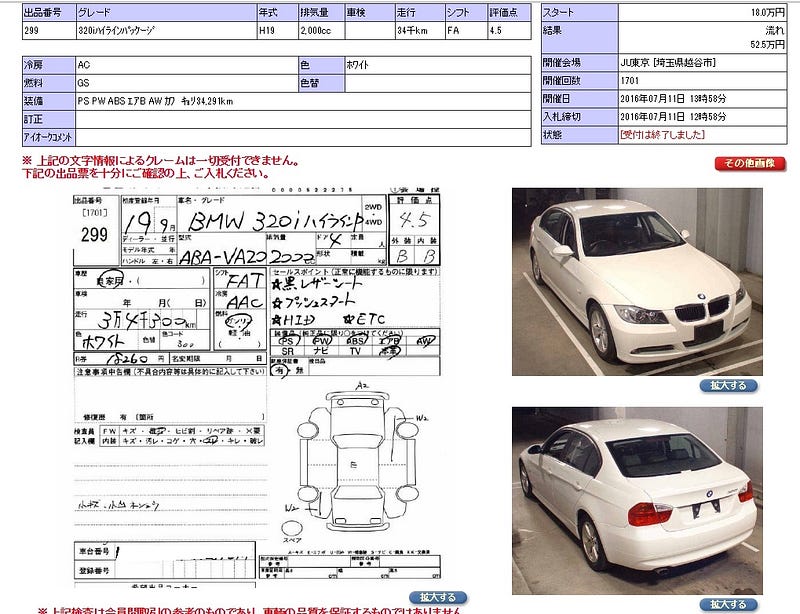Click the venue JU東京 [埼玉県越谷市]
Image resolution: width=800 pixels, height=614 pixels.
pyautogui.click(x=668, y=63)
